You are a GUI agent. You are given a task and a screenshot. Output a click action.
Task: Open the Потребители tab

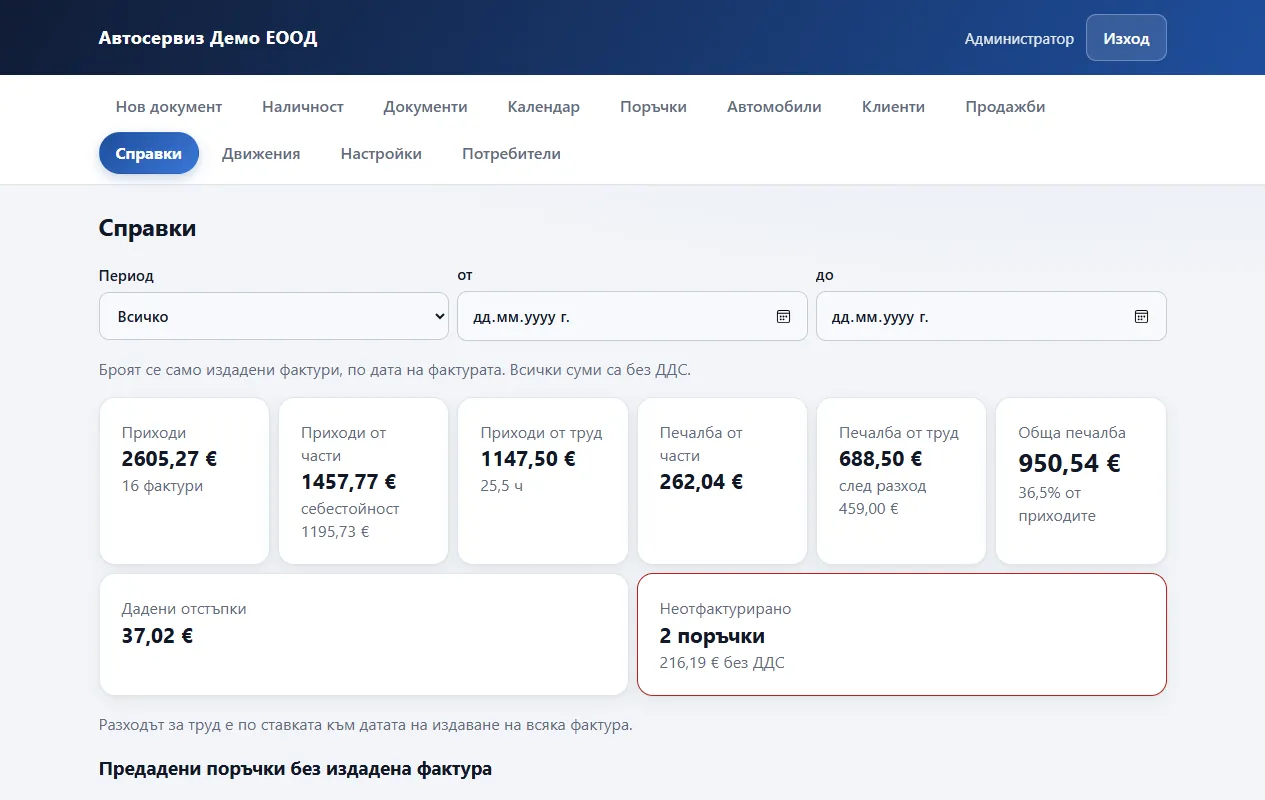(x=511, y=153)
